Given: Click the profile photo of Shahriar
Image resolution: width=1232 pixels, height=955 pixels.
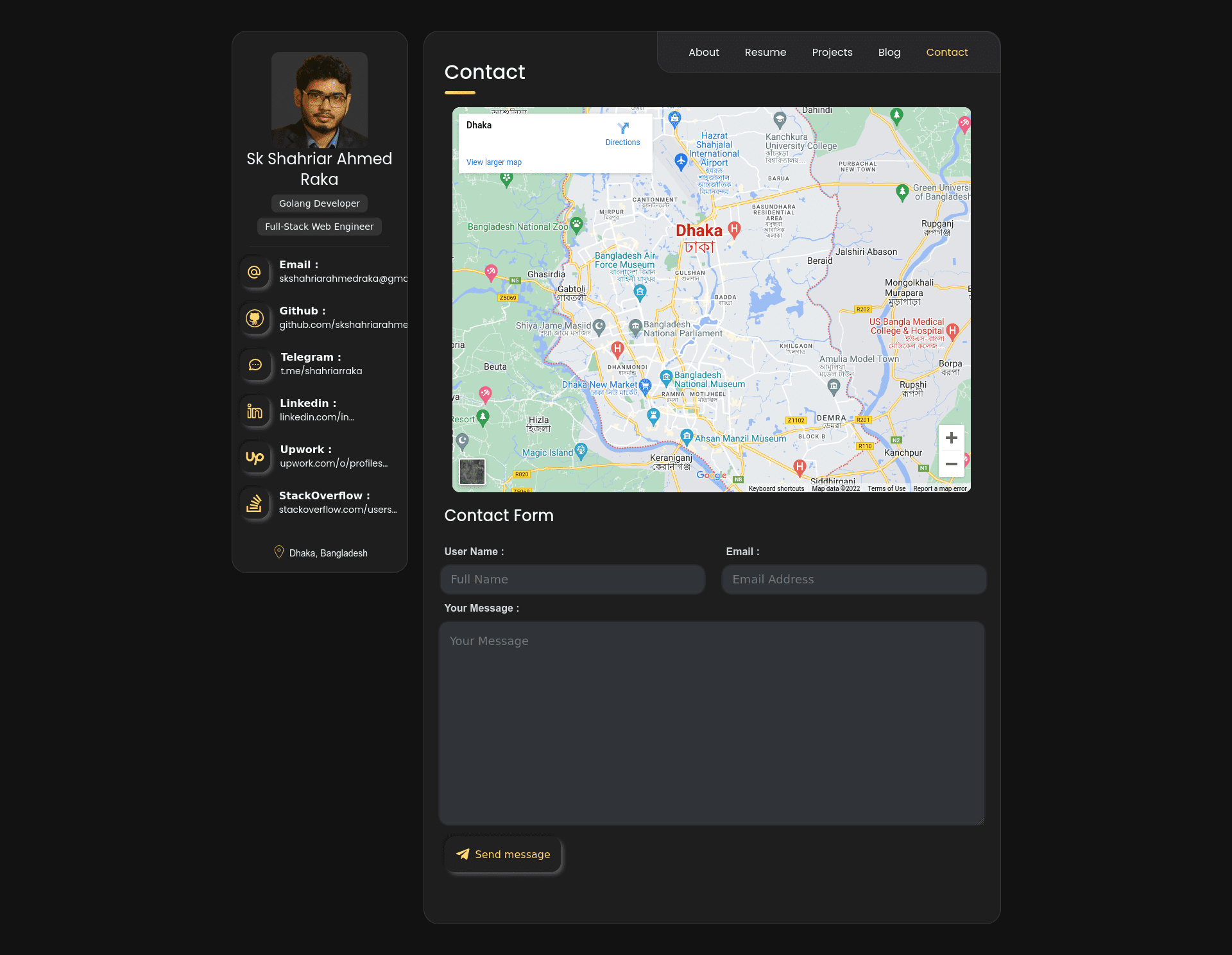Looking at the screenshot, I should 320,100.
